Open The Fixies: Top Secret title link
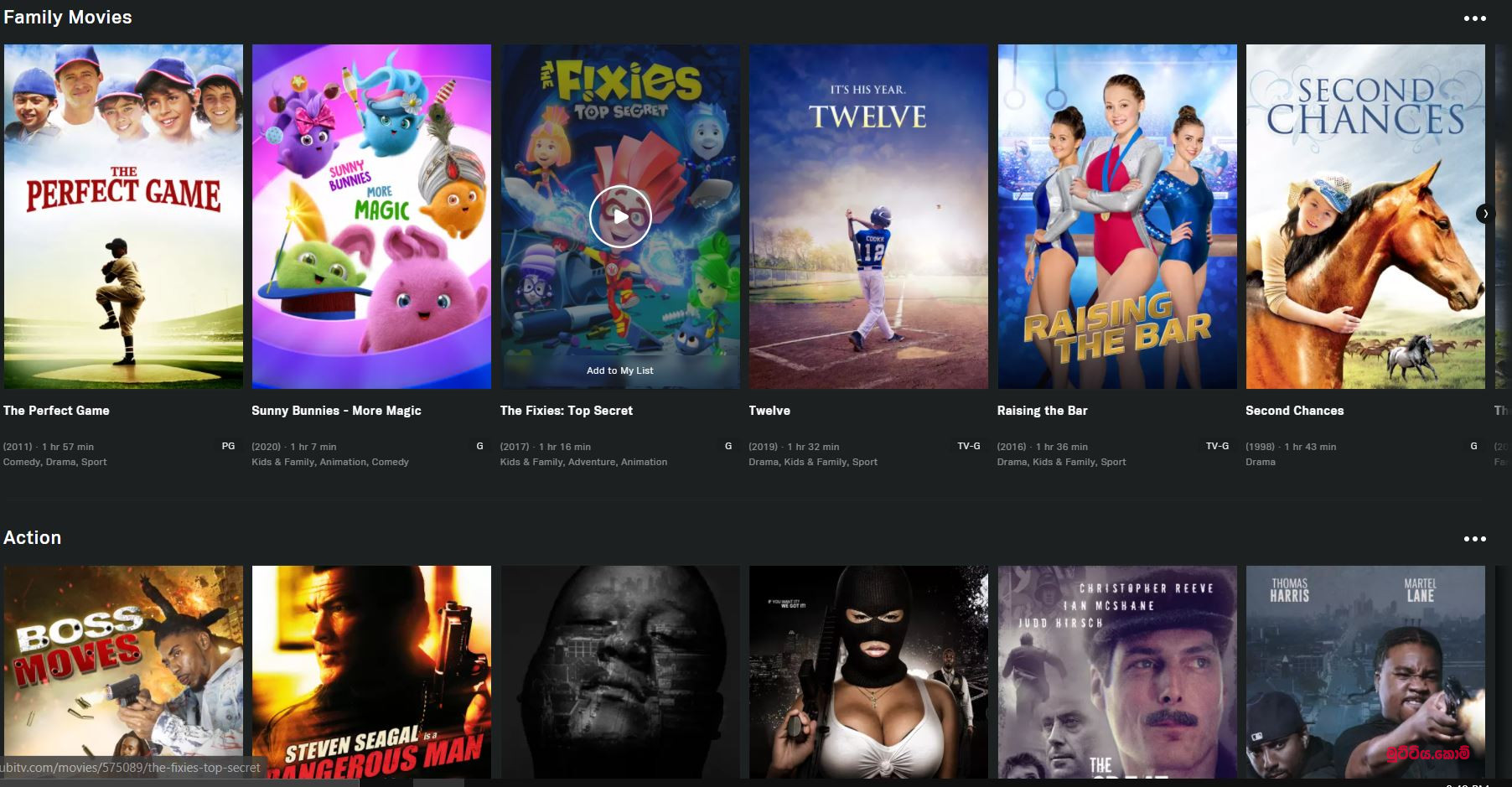The width and height of the screenshot is (1512, 787). click(x=567, y=411)
